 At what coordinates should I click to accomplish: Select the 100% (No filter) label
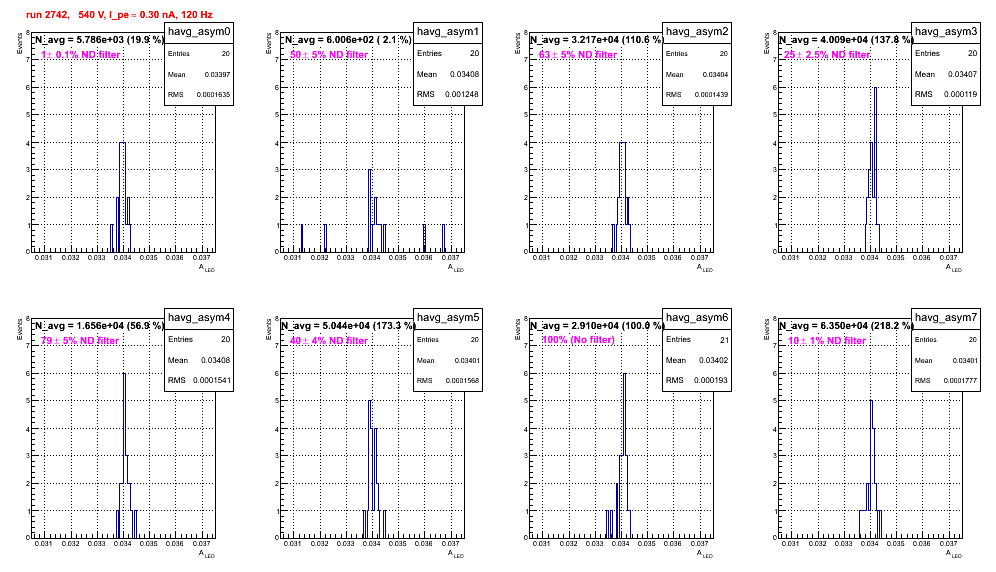click(579, 340)
